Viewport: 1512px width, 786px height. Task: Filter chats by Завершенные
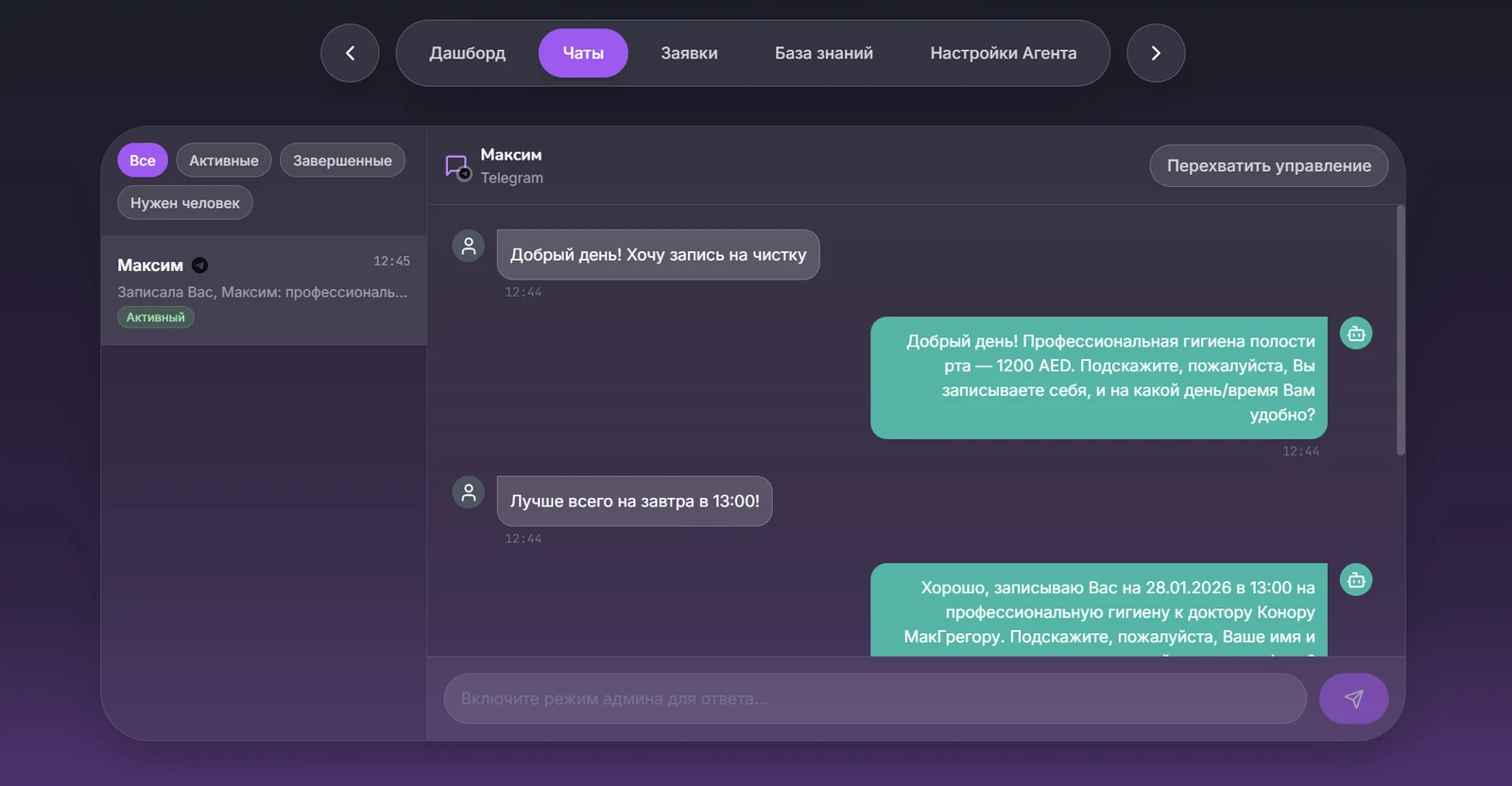coord(342,161)
